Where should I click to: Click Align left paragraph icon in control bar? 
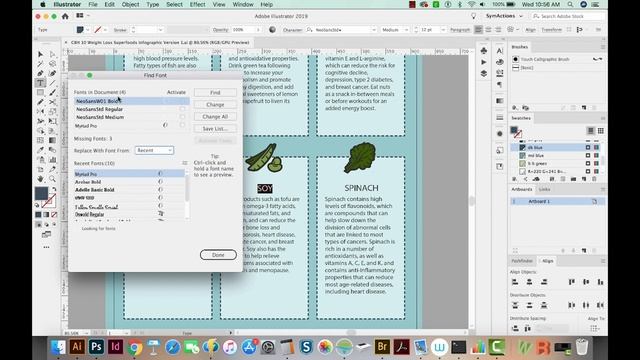tap(478, 30)
